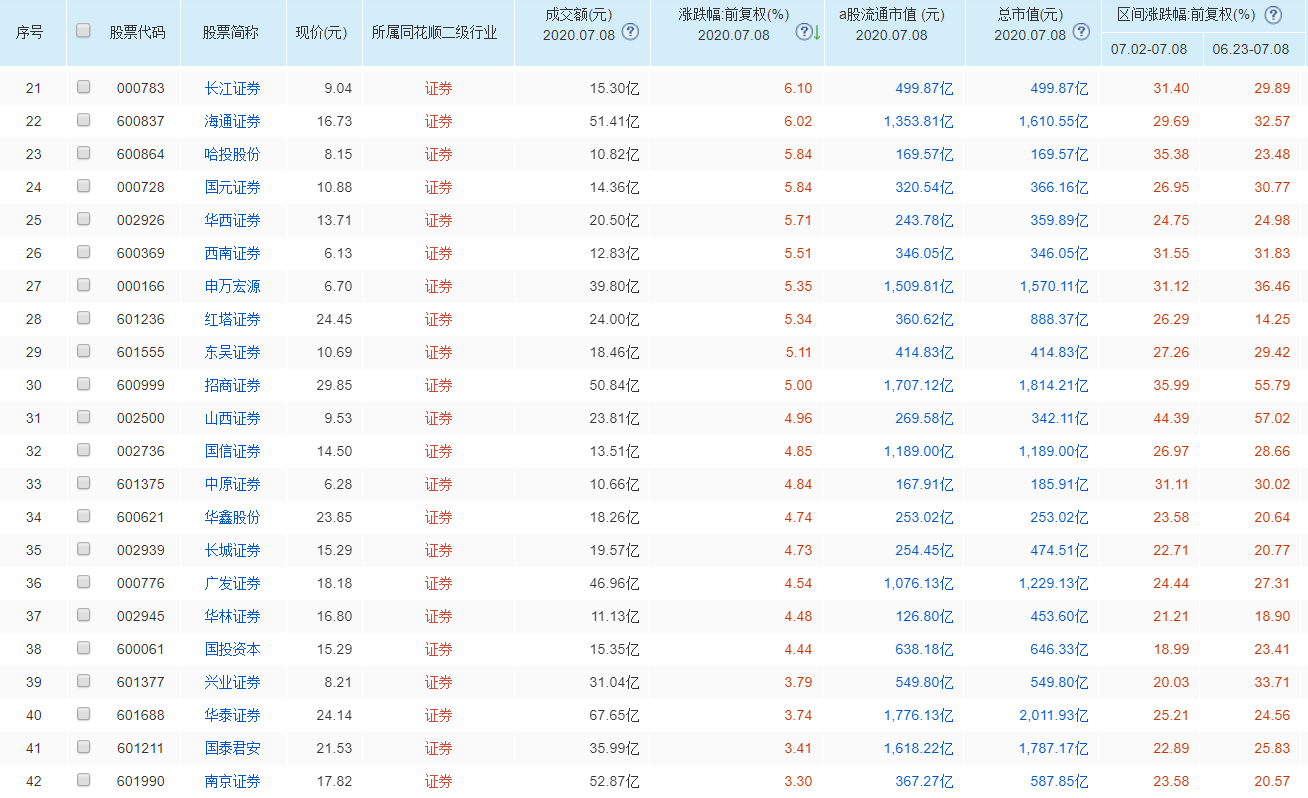Click row number 42
Viewport: 1308px width, 798px height.
coord(34,781)
